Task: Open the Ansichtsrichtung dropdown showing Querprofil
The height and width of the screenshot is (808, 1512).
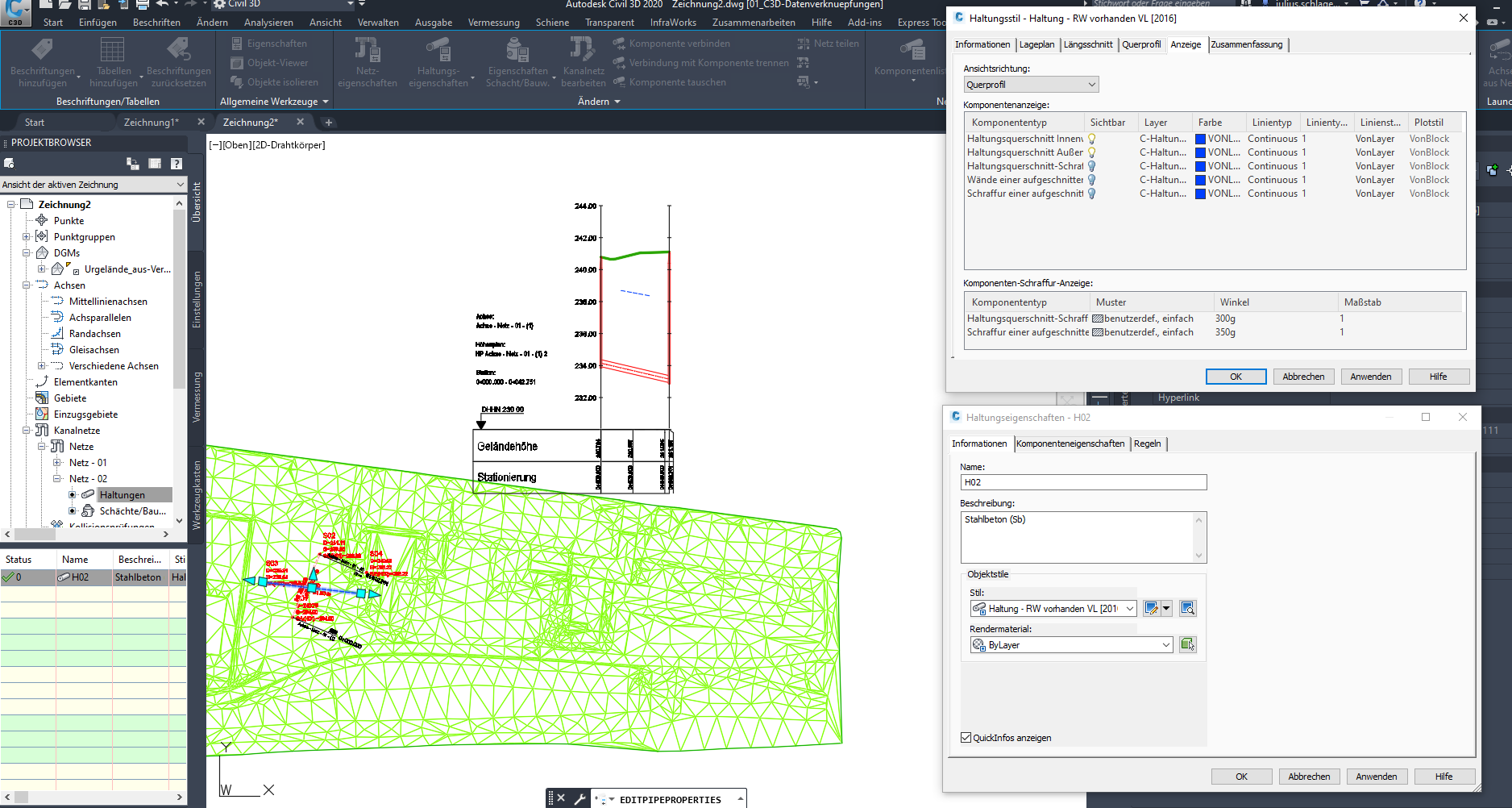Action: point(1092,84)
